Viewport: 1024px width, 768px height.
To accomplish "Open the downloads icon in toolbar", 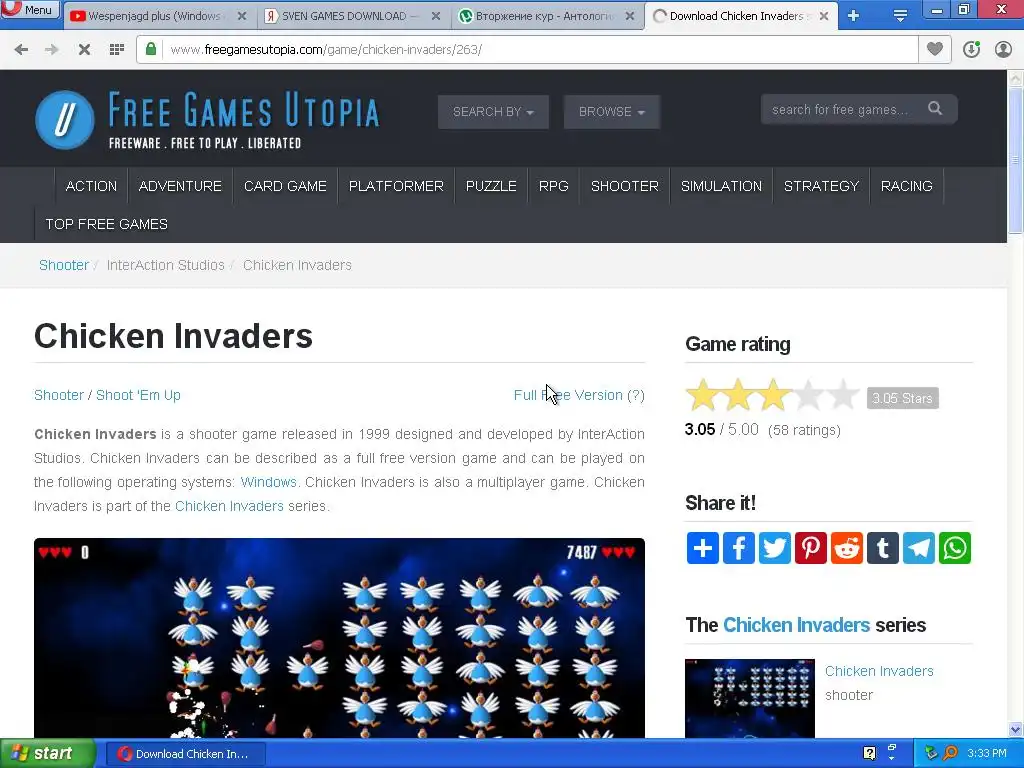I will [x=971, y=50].
